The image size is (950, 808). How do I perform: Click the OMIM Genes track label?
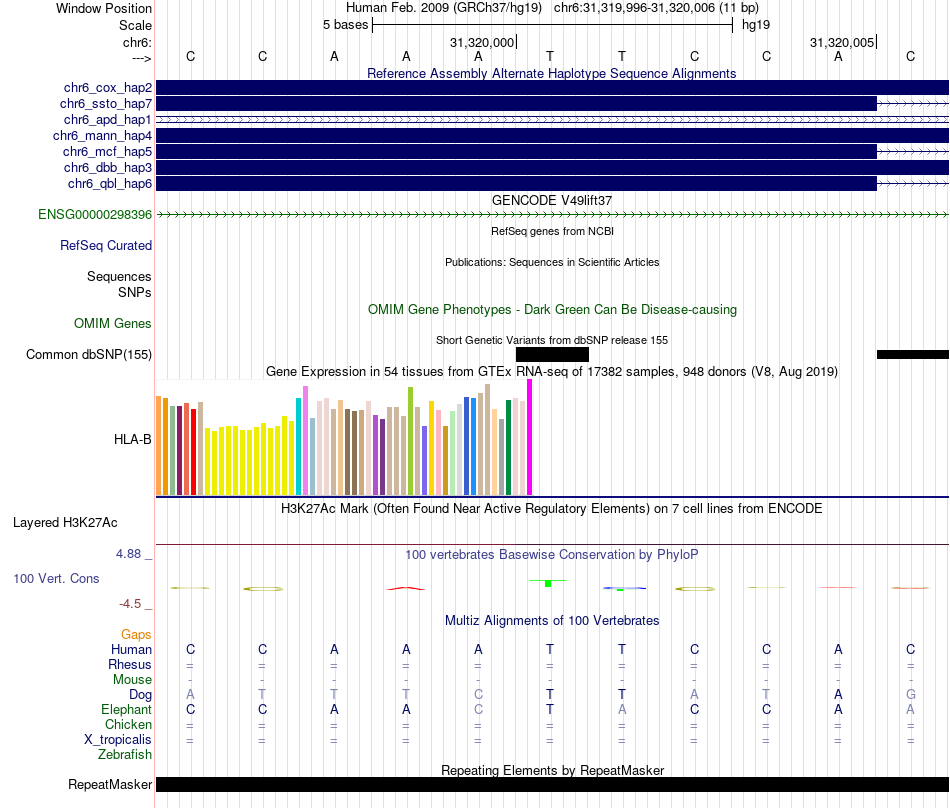[113, 323]
